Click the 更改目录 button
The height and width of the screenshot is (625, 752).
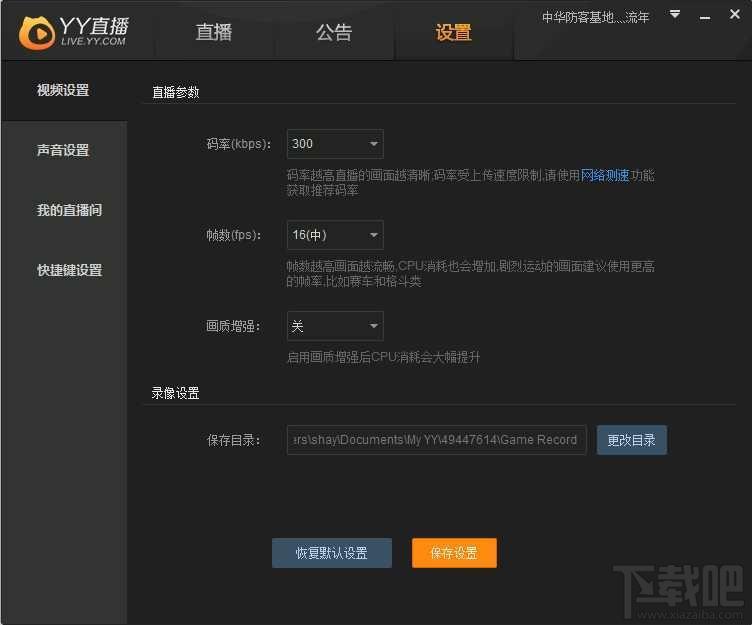click(632, 440)
